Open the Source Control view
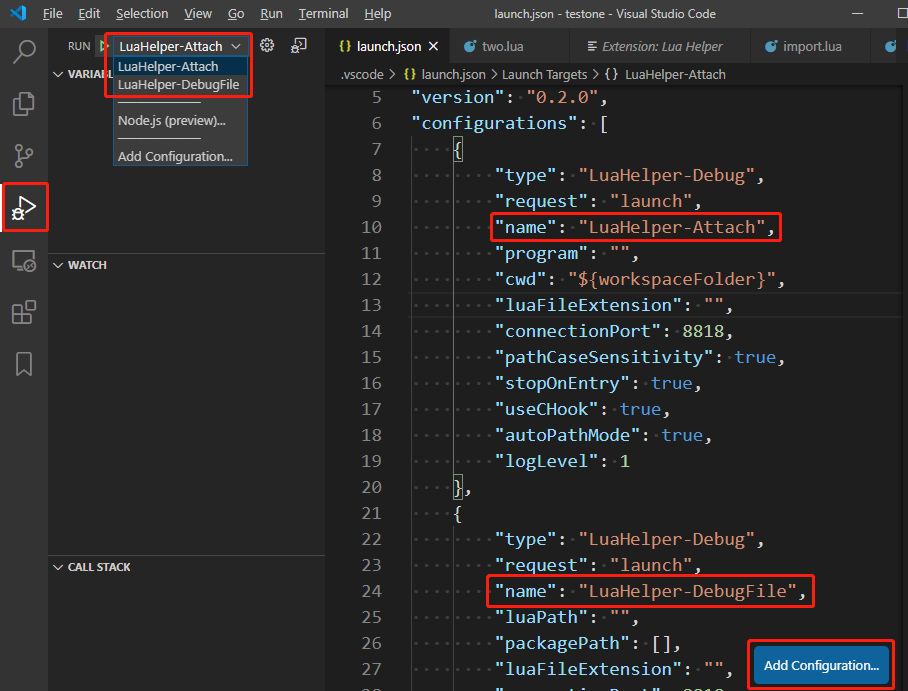 [x=24, y=156]
